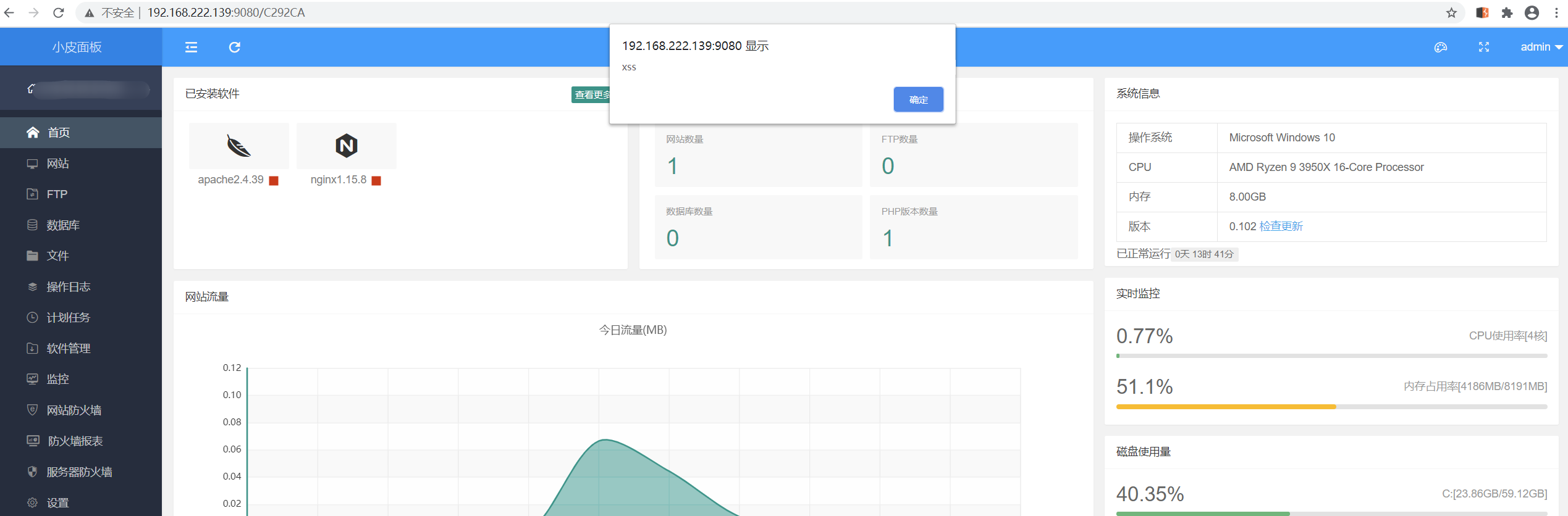The image size is (1568, 516).
Task: Click the 数据库数量 statistic card
Action: click(x=758, y=227)
